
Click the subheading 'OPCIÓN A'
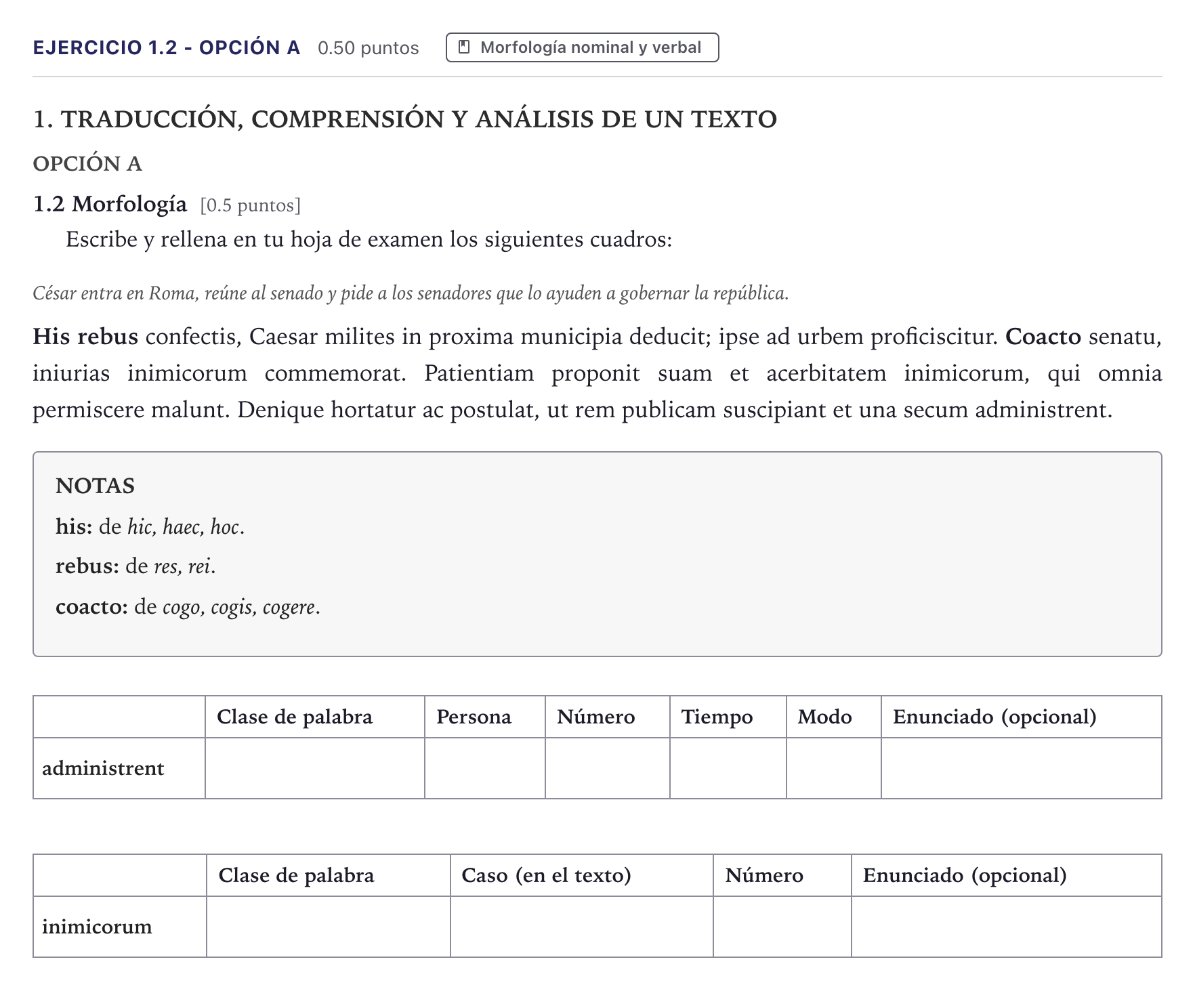(x=87, y=164)
